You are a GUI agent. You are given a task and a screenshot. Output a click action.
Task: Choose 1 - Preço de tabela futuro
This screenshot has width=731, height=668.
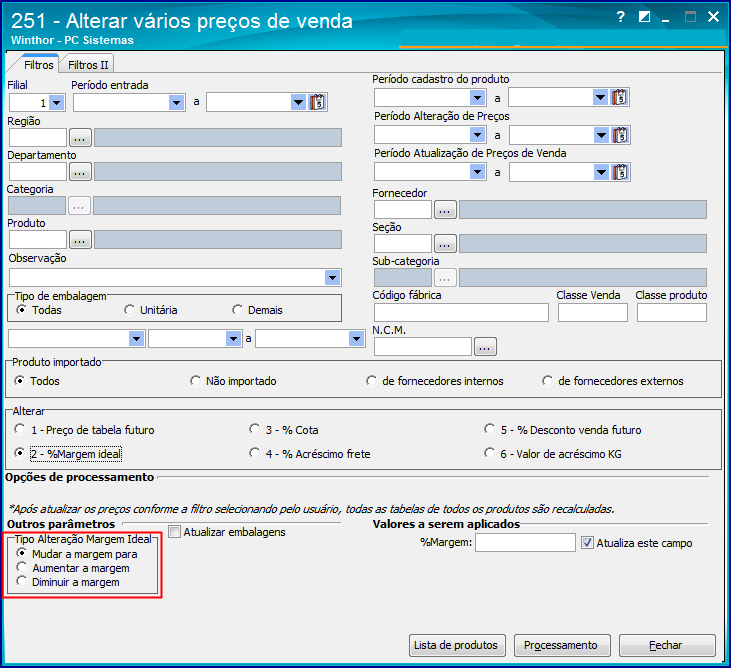20,429
